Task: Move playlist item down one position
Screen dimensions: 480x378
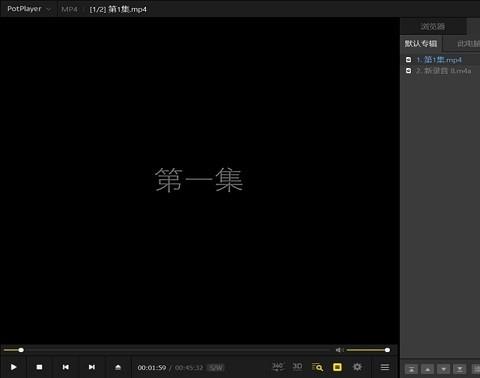Action: pyautogui.click(x=444, y=369)
